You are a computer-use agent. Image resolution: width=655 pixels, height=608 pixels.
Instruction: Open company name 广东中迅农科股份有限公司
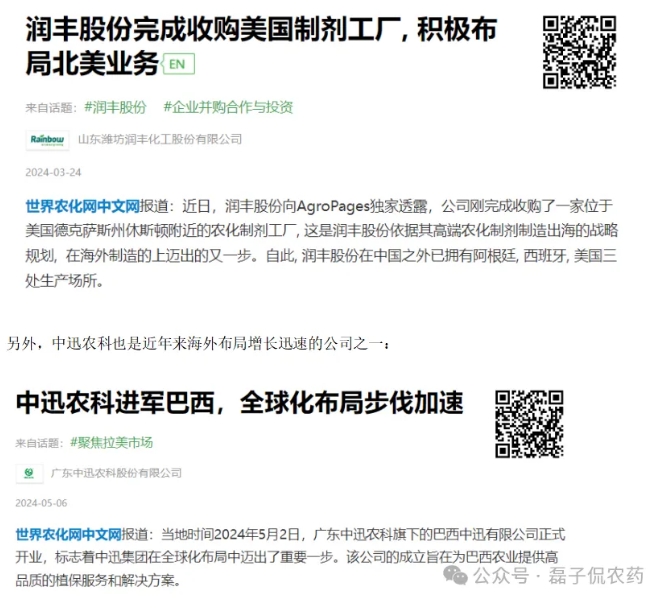[116, 473]
